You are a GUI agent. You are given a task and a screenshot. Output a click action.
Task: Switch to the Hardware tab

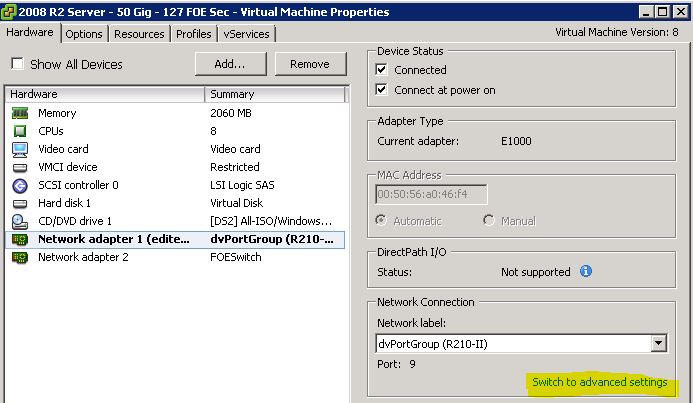30,32
